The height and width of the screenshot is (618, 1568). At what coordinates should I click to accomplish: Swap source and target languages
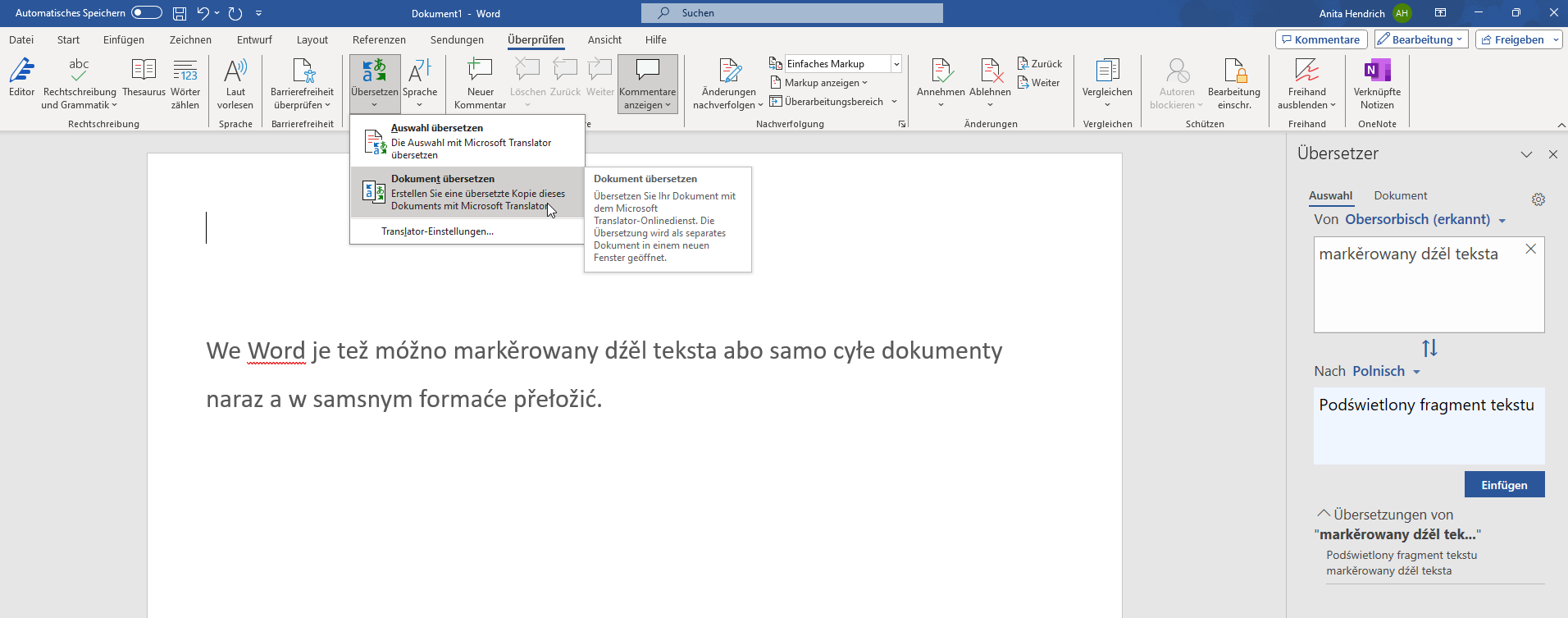[1429, 348]
